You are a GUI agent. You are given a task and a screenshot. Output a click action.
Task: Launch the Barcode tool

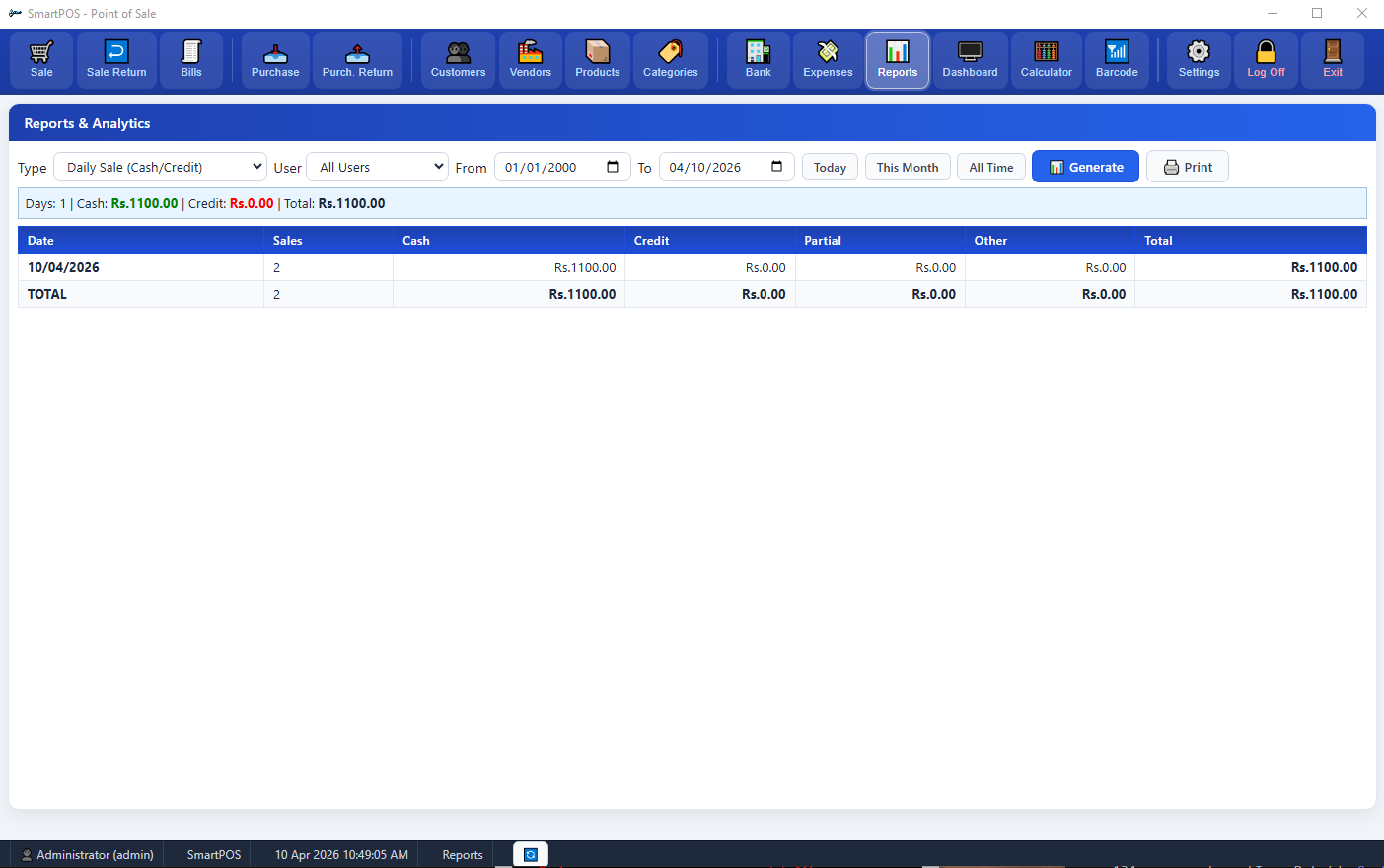click(x=1117, y=60)
